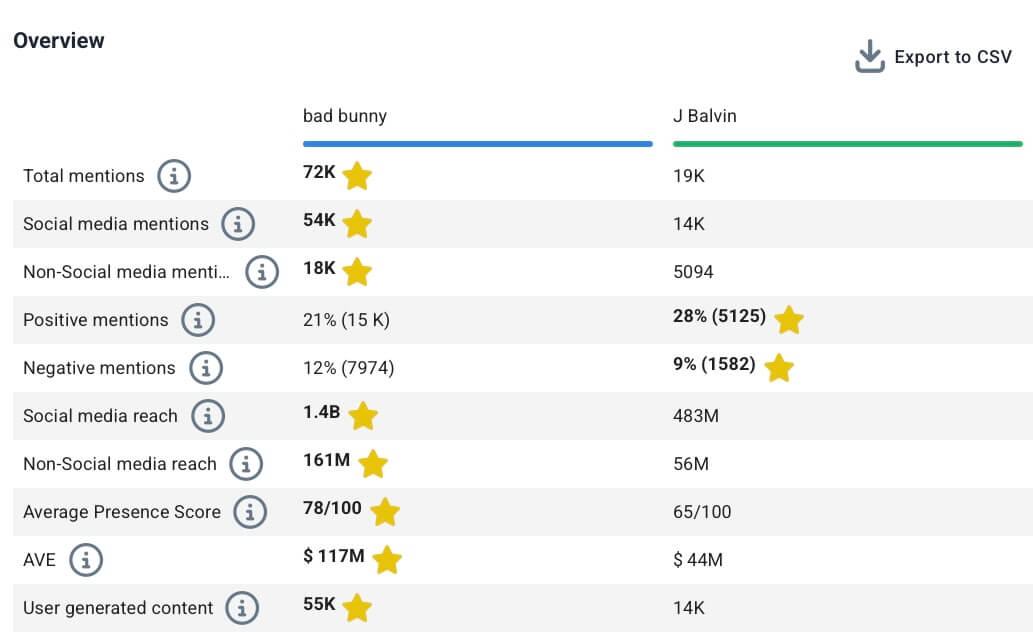This screenshot has height=632, width=1033.
Task: Click the User generated content info icon
Action: coord(244,608)
